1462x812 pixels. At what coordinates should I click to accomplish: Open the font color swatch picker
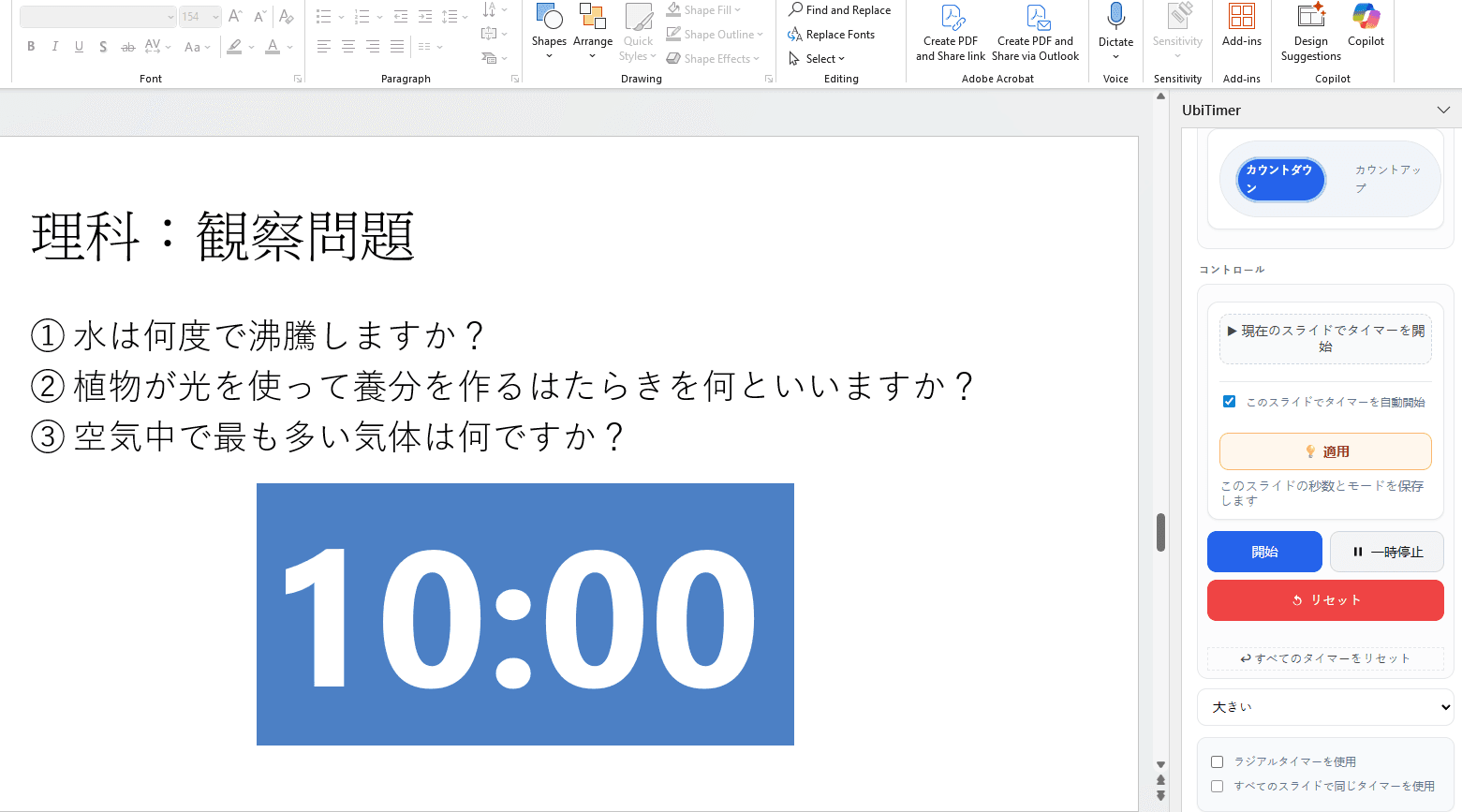pos(273,46)
